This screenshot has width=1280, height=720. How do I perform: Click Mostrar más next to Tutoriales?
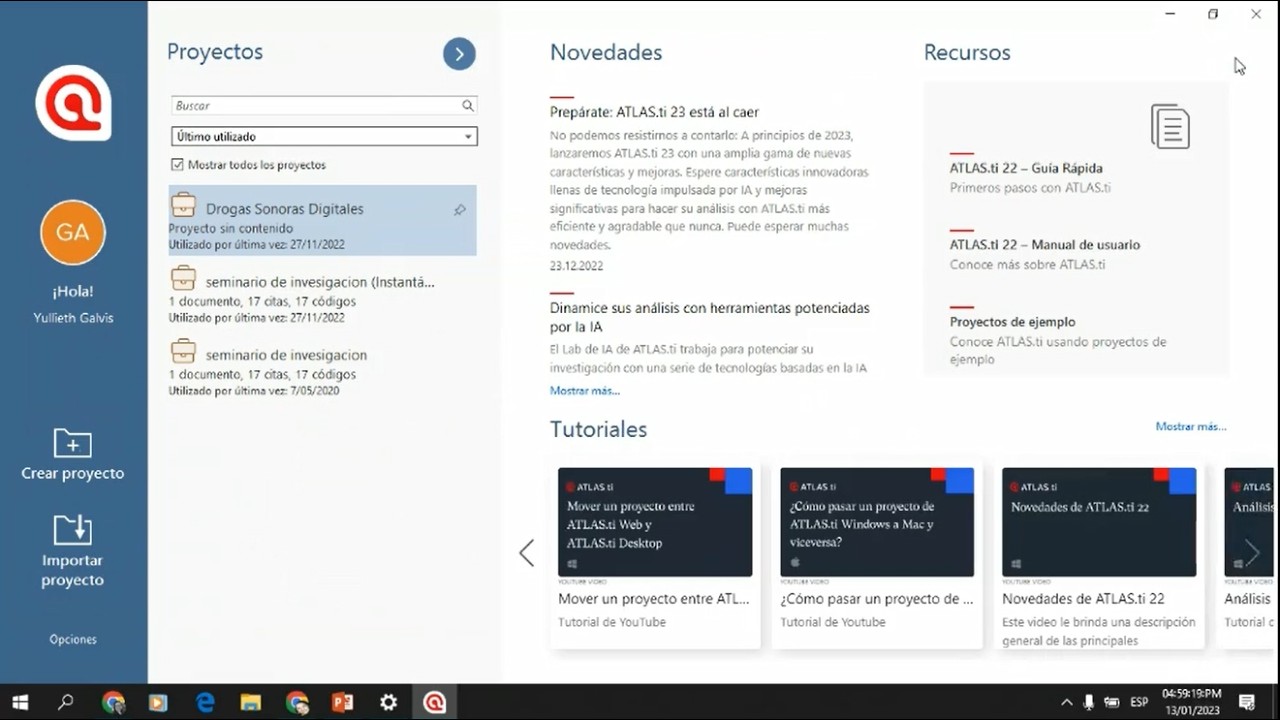click(x=1191, y=426)
